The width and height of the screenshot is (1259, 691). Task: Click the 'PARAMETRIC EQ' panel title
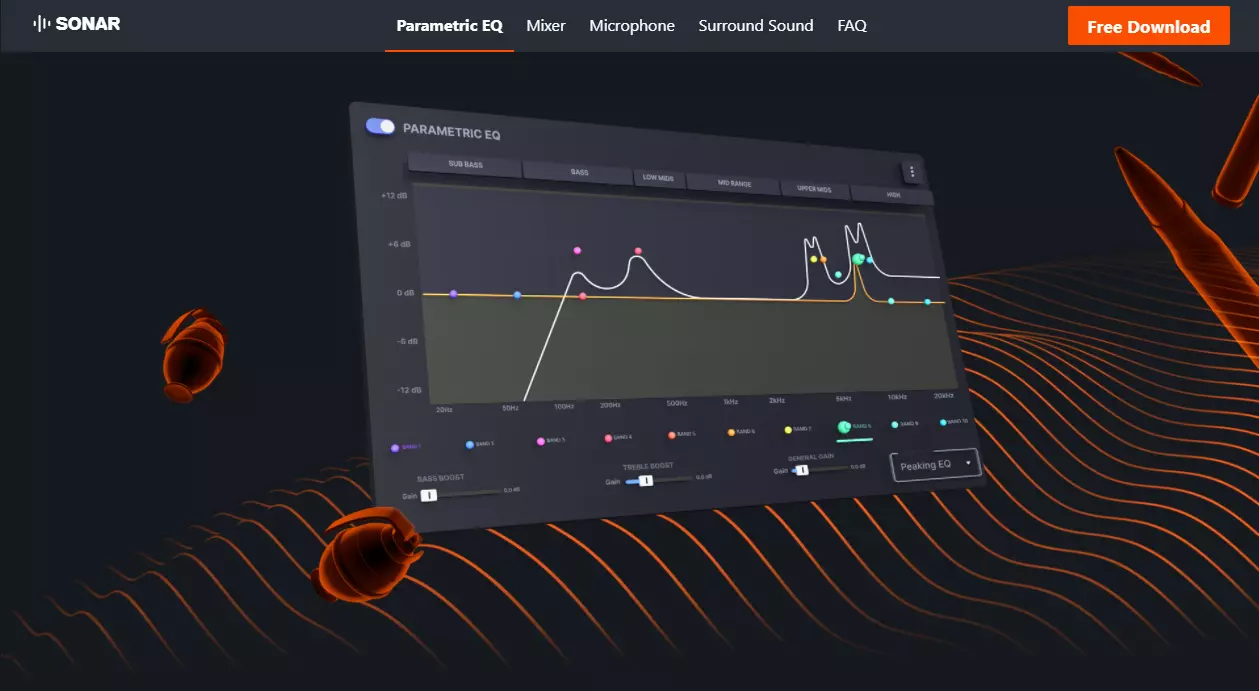coord(452,130)
